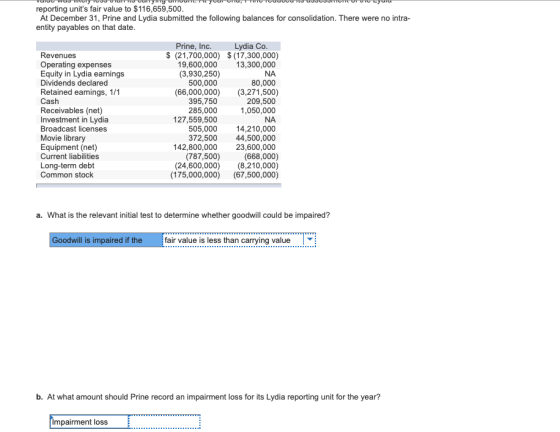Click the 'Movie library' row label

(63, 138)
